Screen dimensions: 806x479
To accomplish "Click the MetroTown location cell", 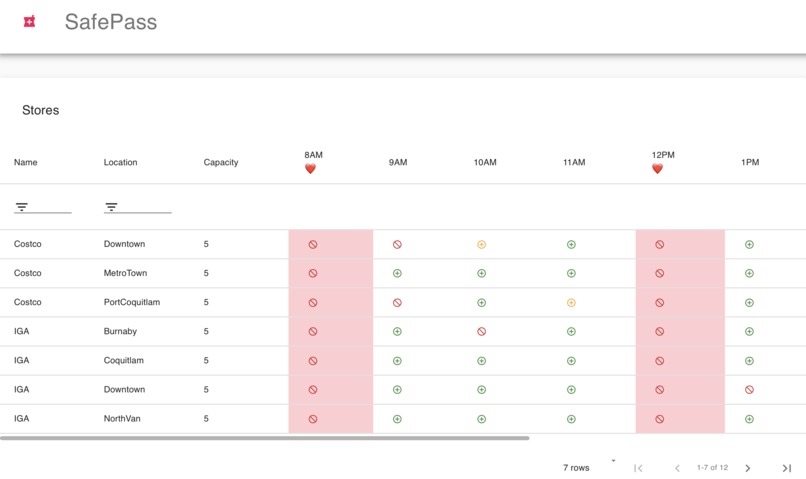I will coord(125,273).
